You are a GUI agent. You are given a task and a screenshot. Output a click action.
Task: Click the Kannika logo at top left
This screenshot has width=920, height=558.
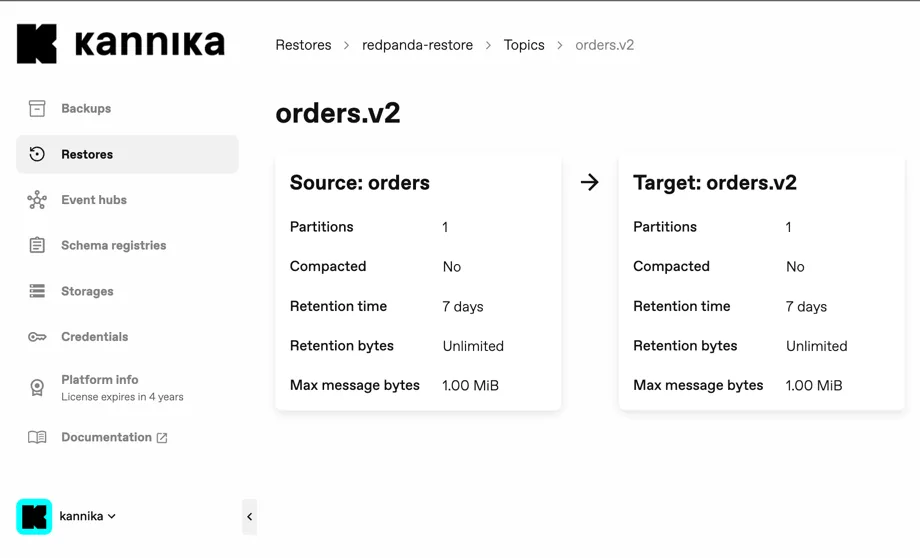(121, 44)
